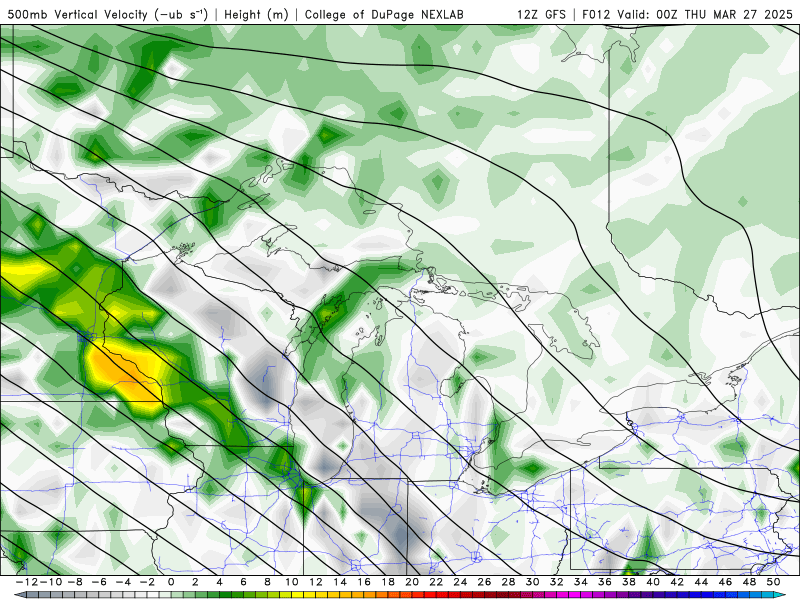Image resolution: width=800 pixels, height=600 pixels.
Task: Click the "36" color scale label
Action: click(x=605, y=582)
